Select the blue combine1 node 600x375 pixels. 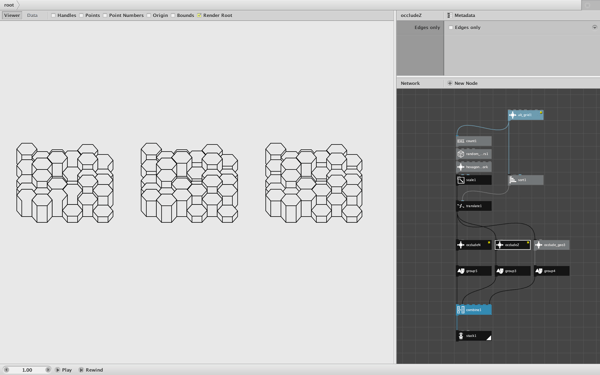tap(474, 310)
